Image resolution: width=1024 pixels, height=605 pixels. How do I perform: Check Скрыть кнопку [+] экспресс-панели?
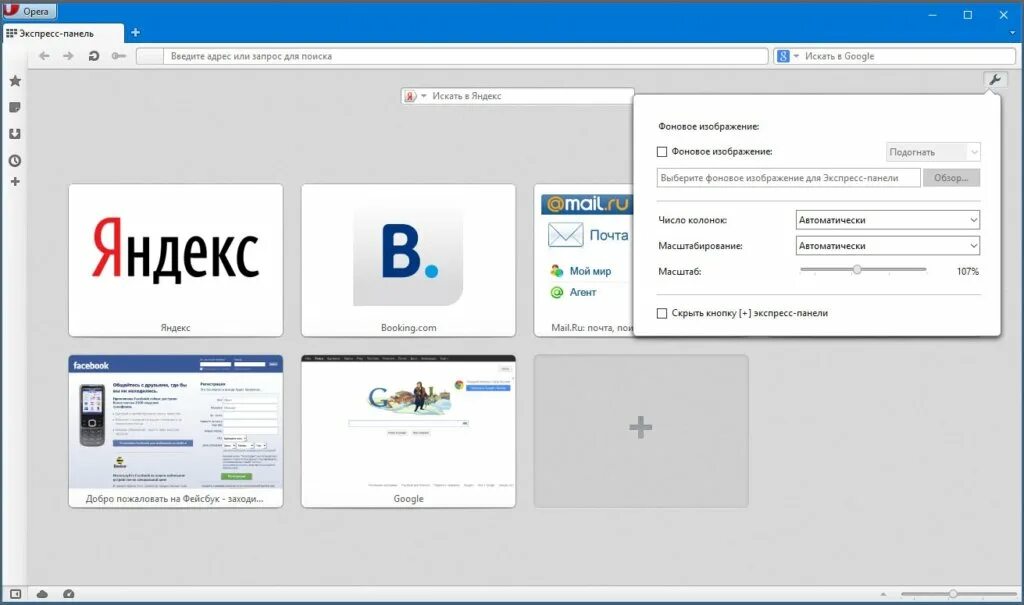click(x=662, y=314)
